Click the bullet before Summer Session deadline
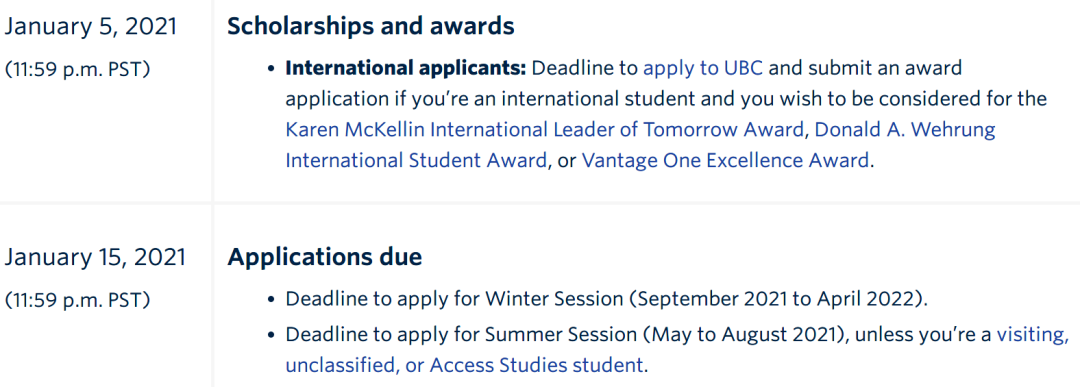This screenshot has height=387, width=1080. [x=273, y=336]
